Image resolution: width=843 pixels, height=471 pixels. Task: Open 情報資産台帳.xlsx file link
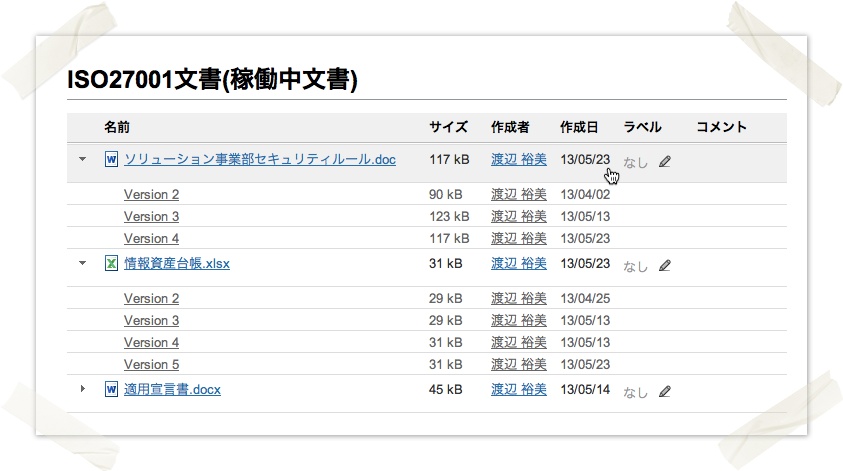[177, 263]
